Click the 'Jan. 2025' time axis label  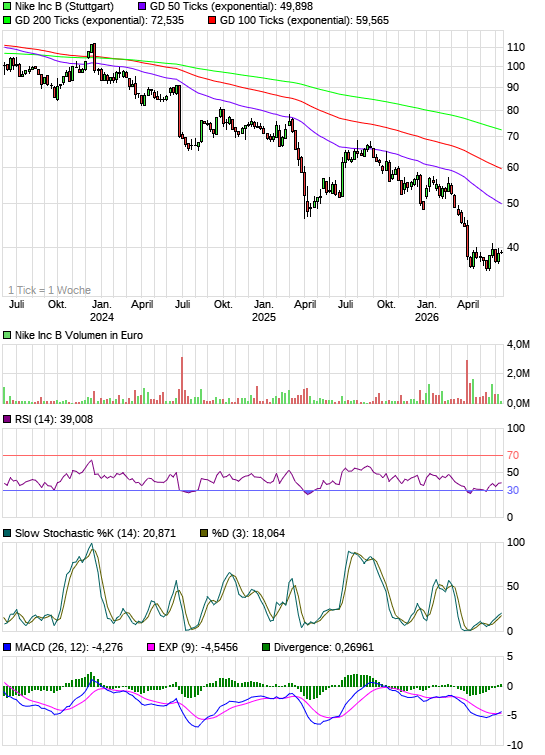point(264,311)
